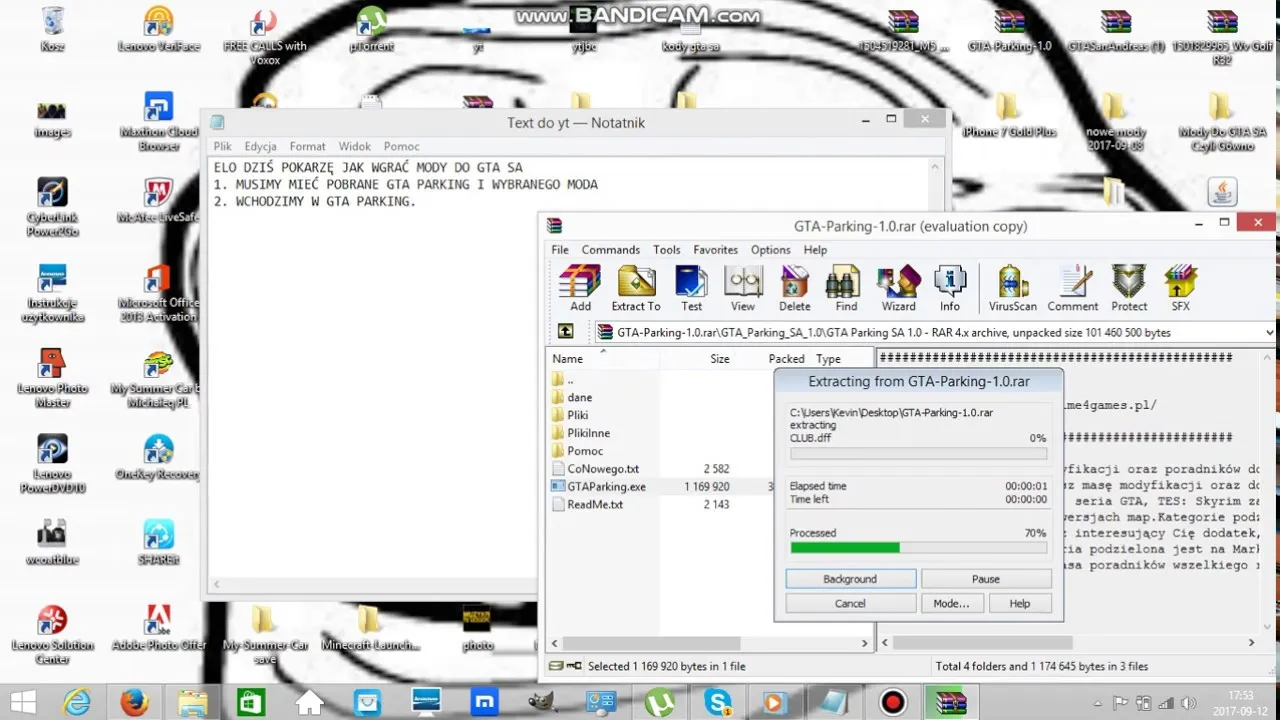Click the green Processed progress bar

[x=918, y=548]
